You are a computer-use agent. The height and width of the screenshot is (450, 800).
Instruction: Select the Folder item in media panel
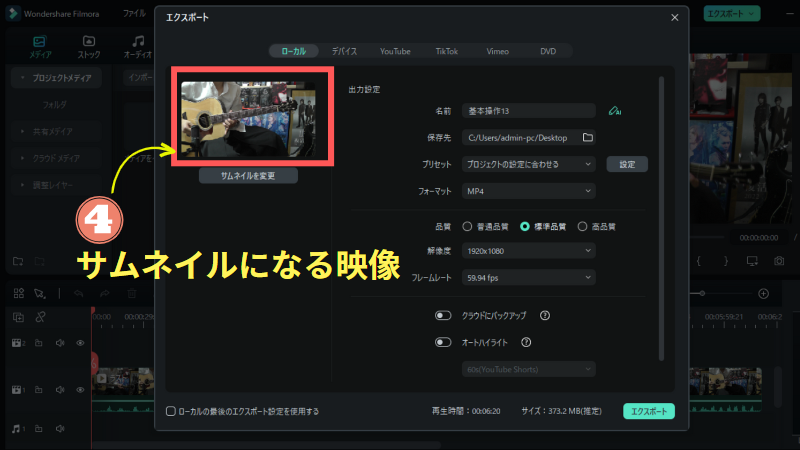(x=55, y=105)
